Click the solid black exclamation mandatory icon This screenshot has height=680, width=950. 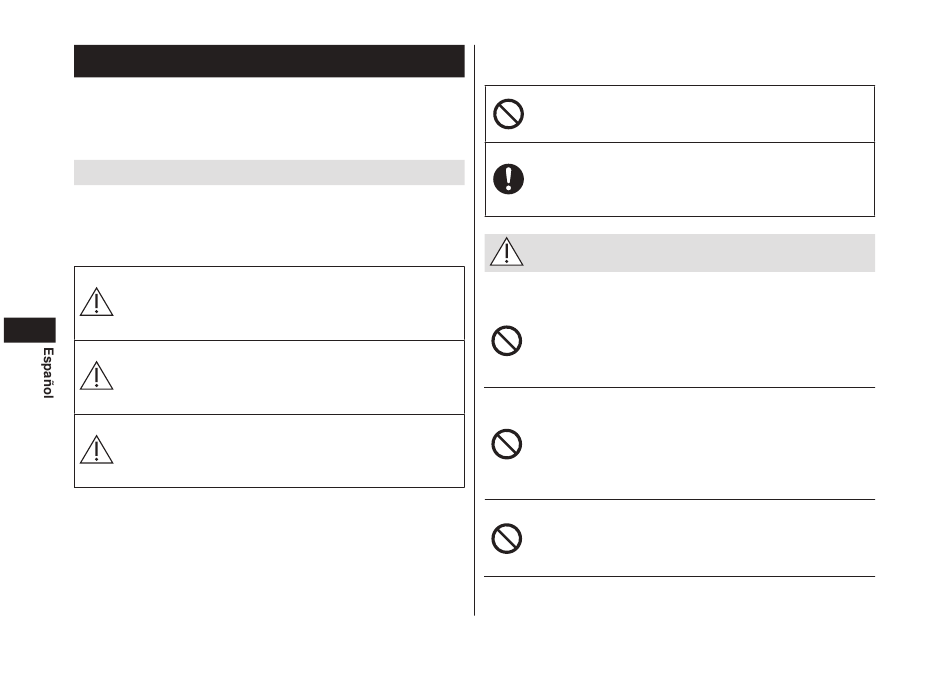508,179
